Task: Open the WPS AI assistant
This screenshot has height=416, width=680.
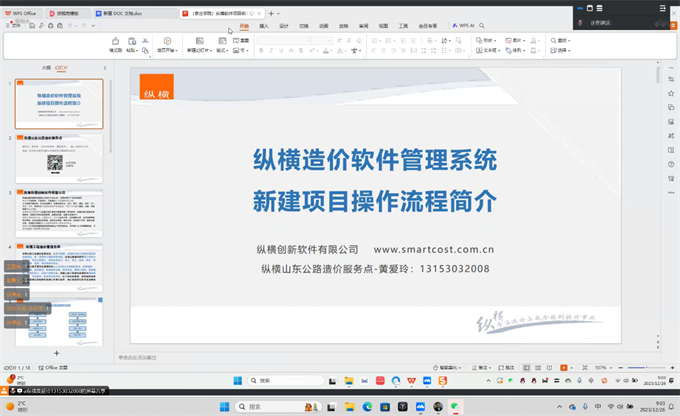Action: pos(463,25)
